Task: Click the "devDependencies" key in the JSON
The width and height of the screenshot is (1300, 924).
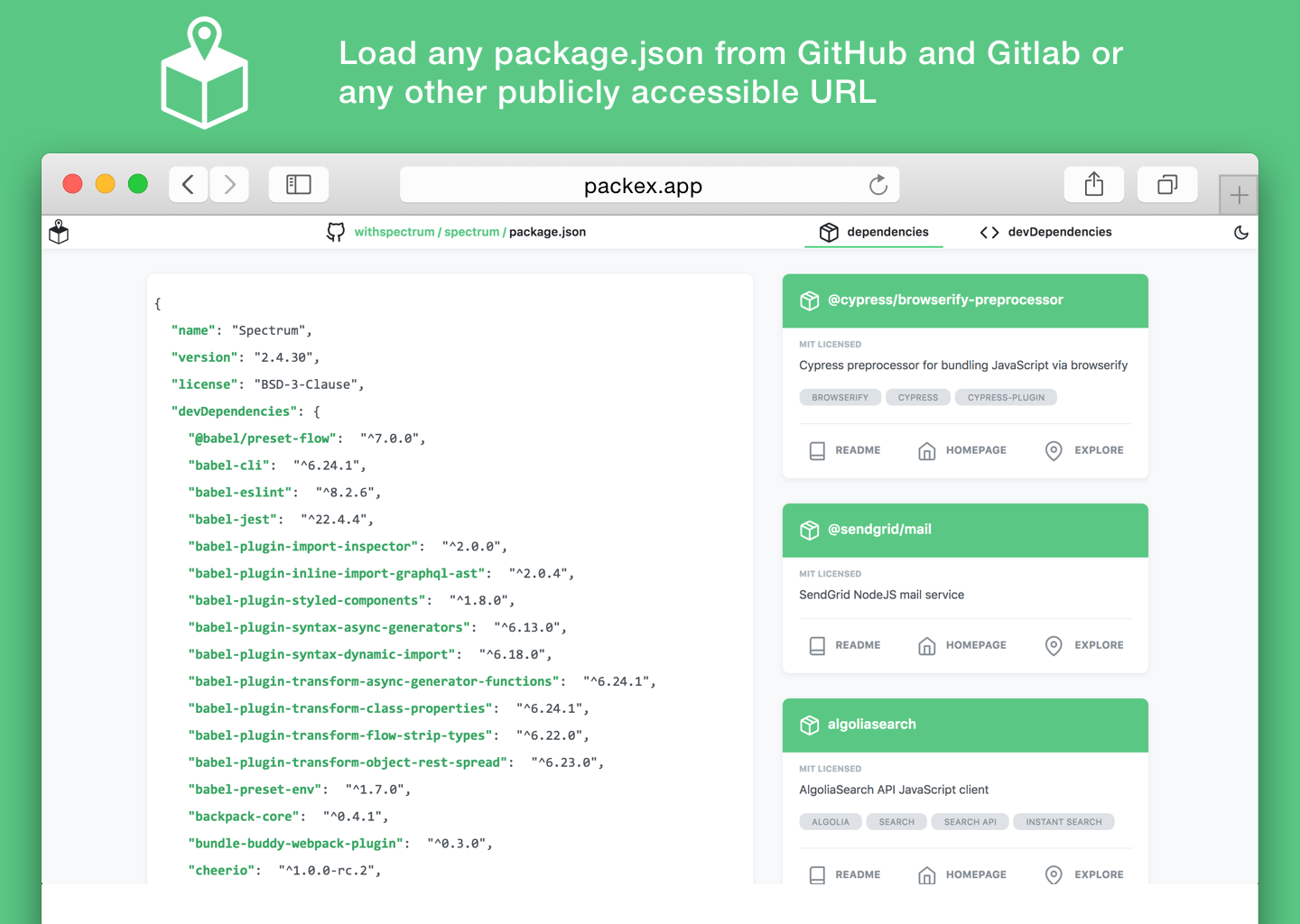Action: pos(235,411)
